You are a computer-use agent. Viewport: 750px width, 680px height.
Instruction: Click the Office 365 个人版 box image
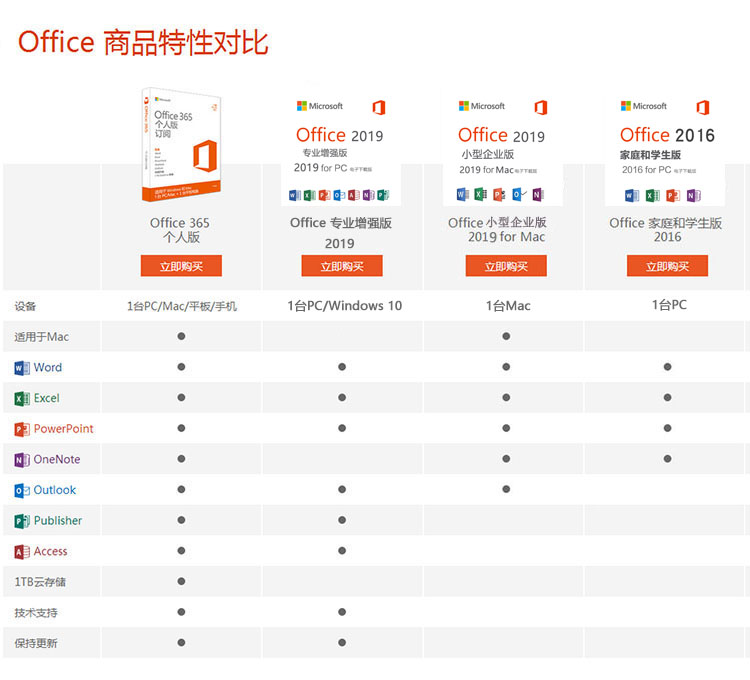(x=181, y=144)
